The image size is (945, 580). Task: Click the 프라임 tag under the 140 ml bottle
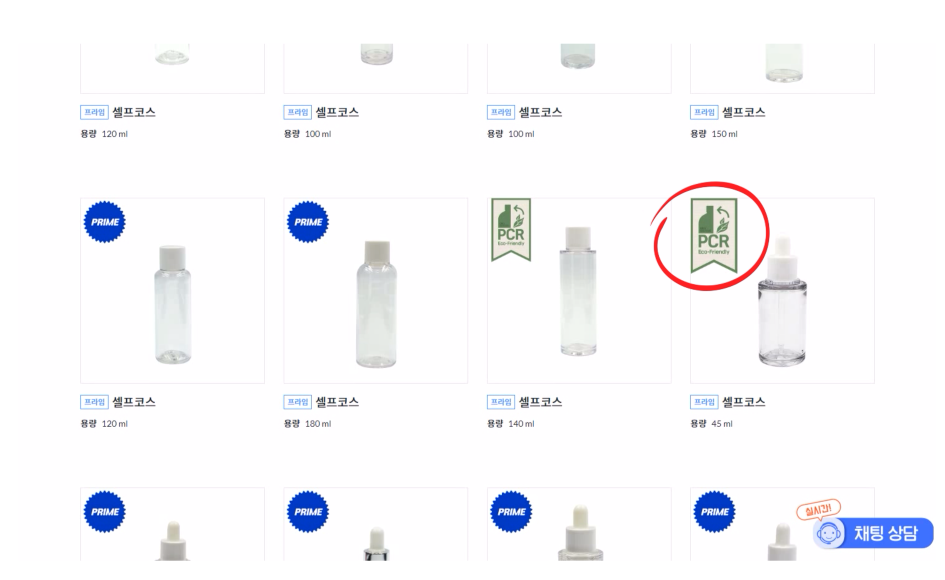click(x=501, y=402)
